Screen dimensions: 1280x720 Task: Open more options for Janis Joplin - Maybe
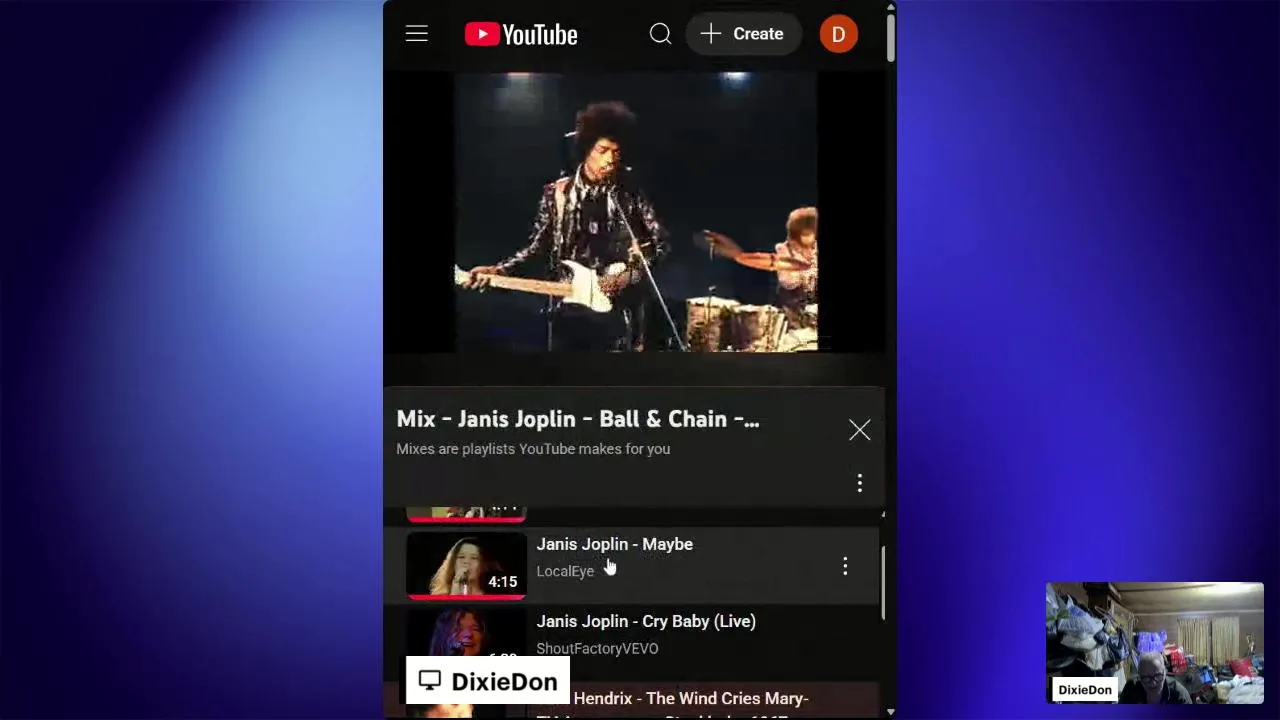(845, 566)
